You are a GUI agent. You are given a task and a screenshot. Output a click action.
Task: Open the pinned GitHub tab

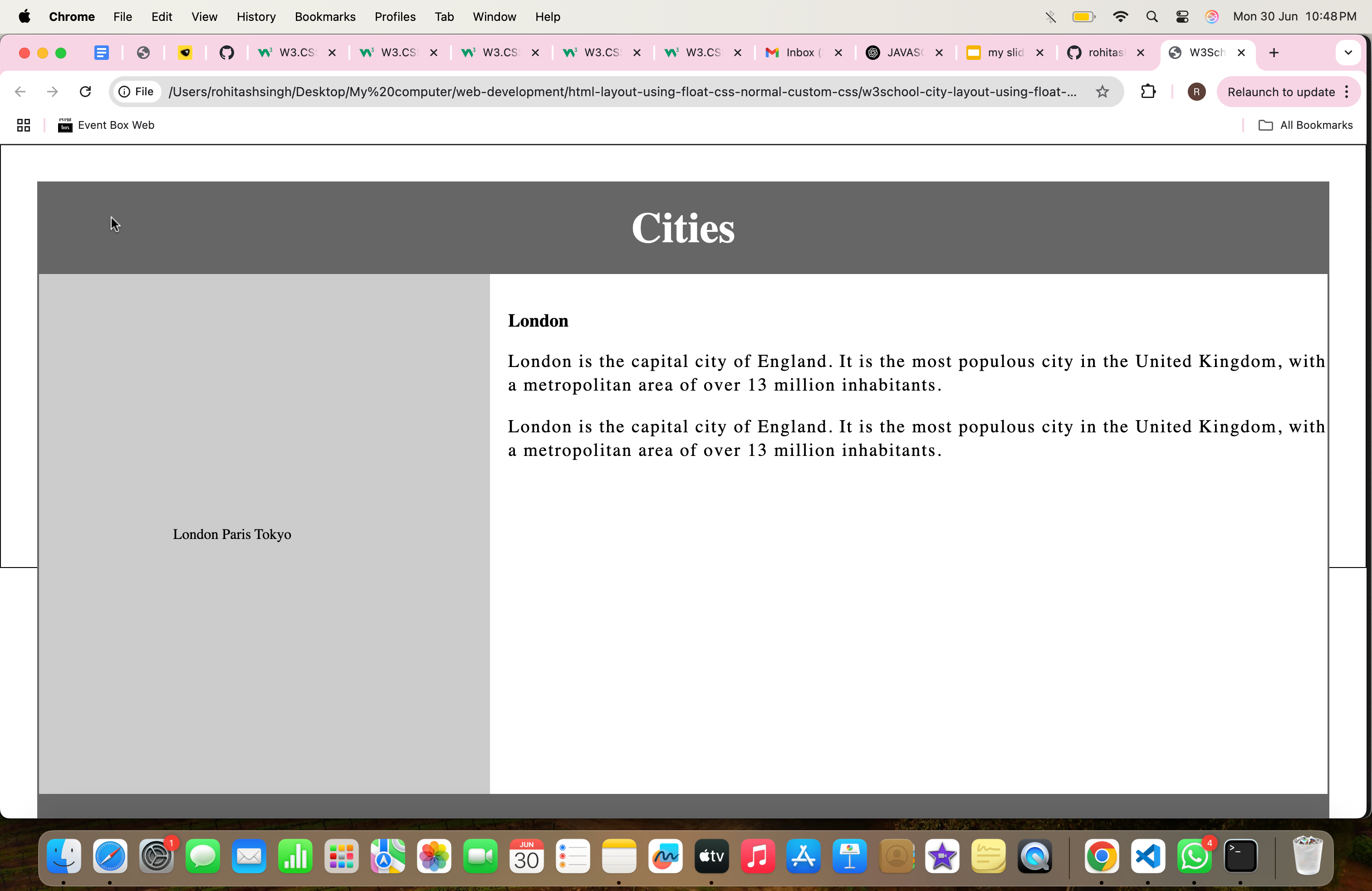click(226, 53)
